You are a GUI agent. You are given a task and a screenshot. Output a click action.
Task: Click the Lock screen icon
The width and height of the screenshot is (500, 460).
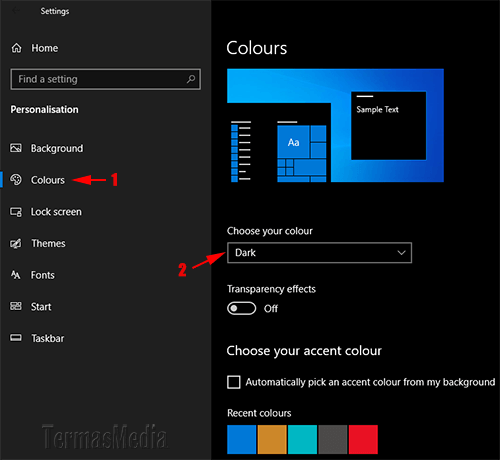point(16,212)
